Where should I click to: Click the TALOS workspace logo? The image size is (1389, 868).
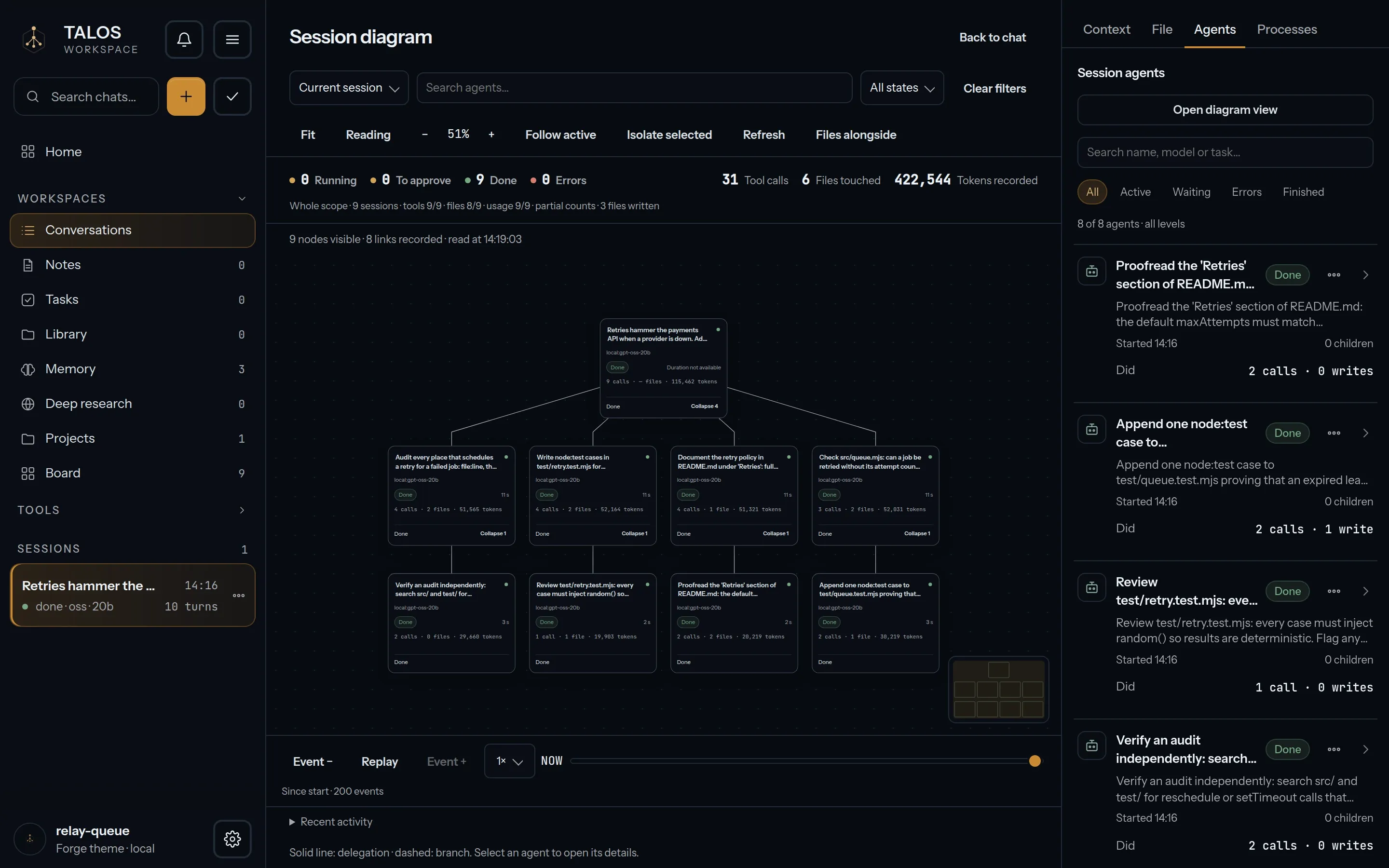coord(34,39)
